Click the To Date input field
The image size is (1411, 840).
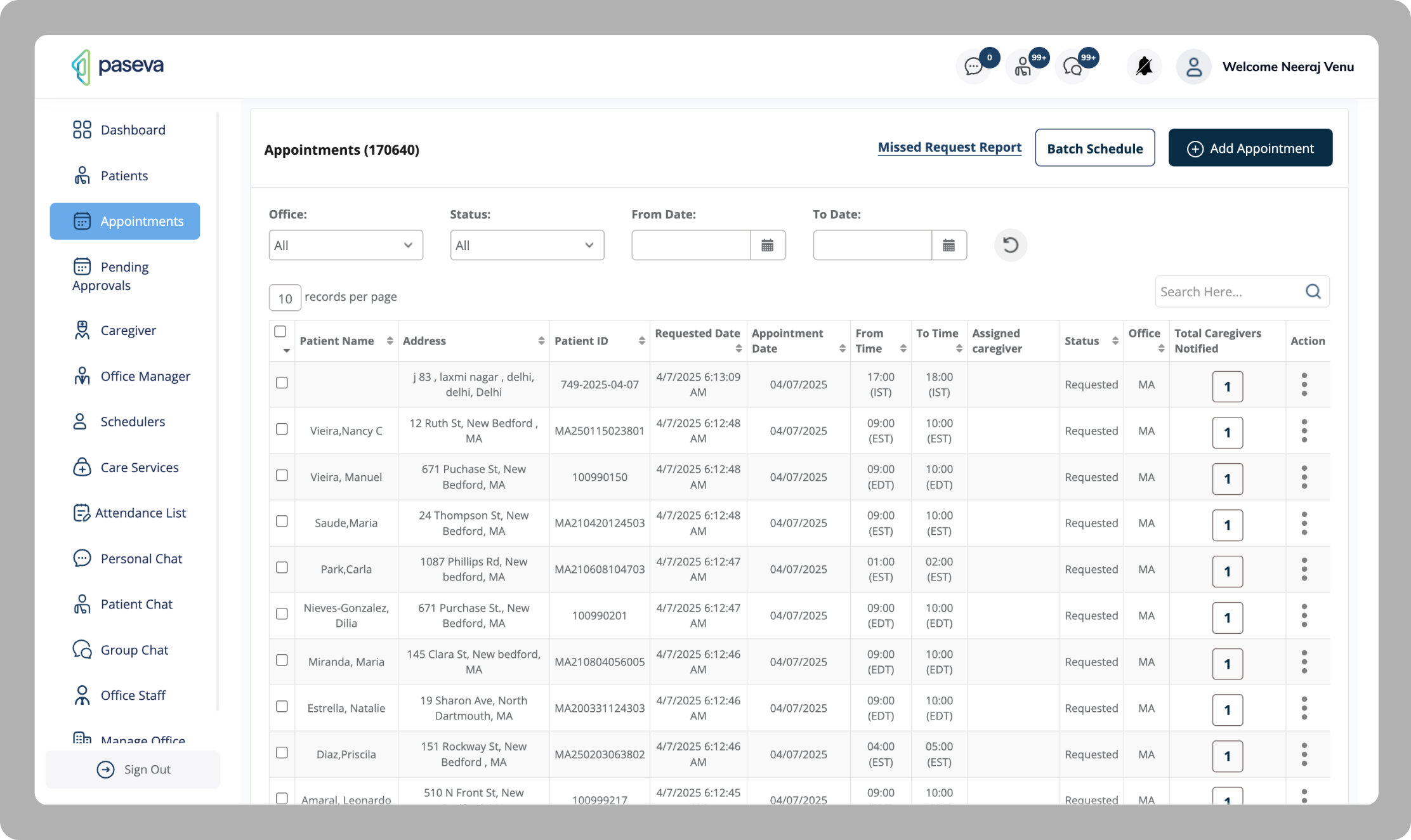point(873,246)
